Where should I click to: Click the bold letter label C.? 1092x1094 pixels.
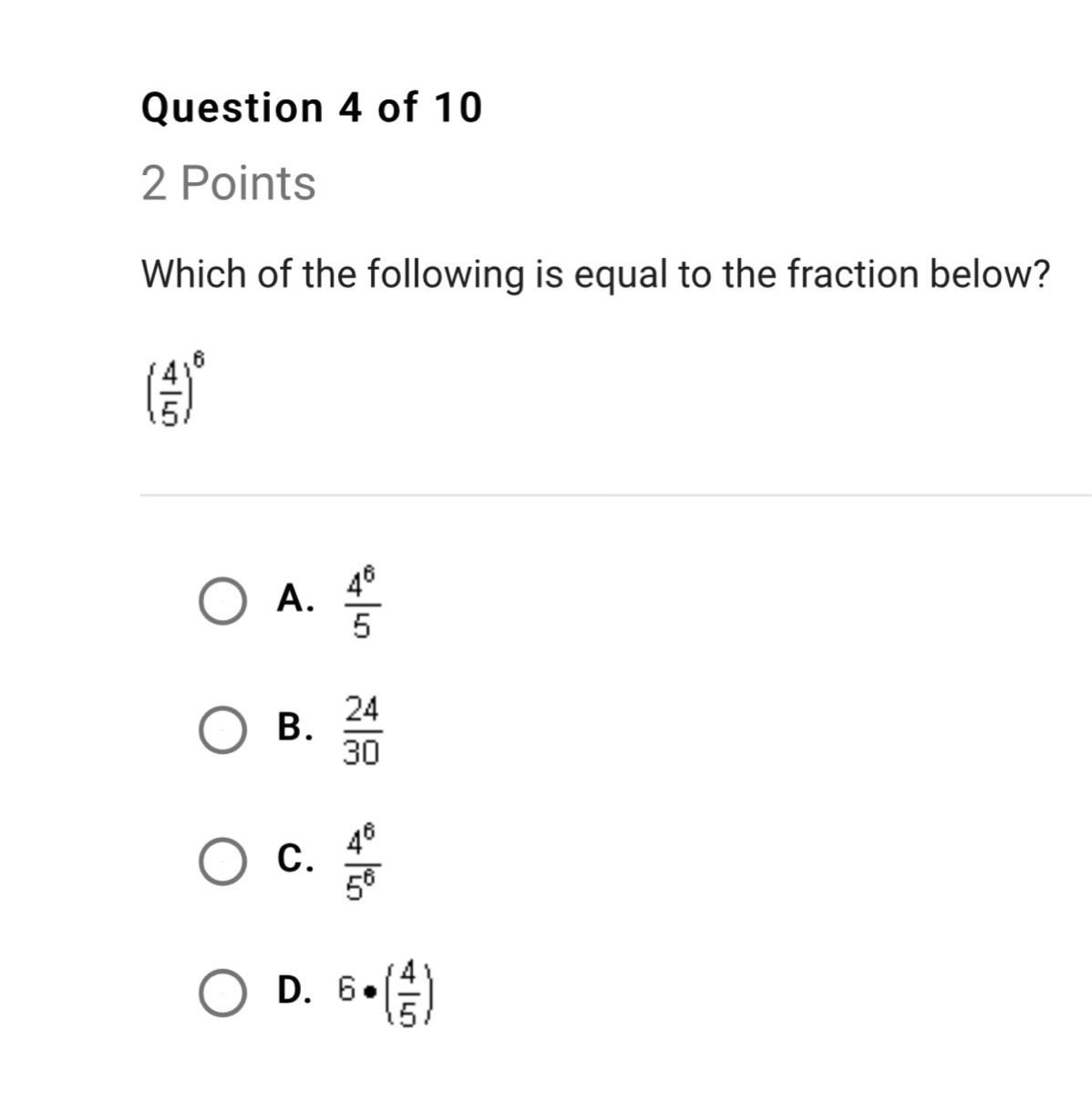coord(294,858)
